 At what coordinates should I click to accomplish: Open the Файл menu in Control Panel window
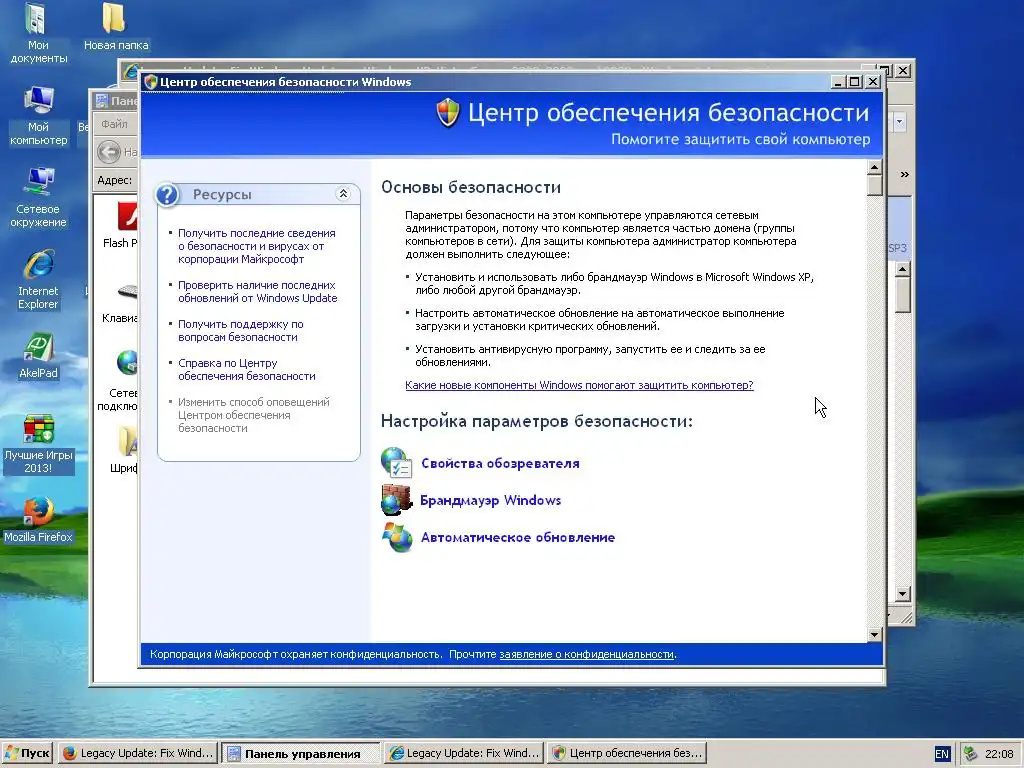(x=114, y=123)
